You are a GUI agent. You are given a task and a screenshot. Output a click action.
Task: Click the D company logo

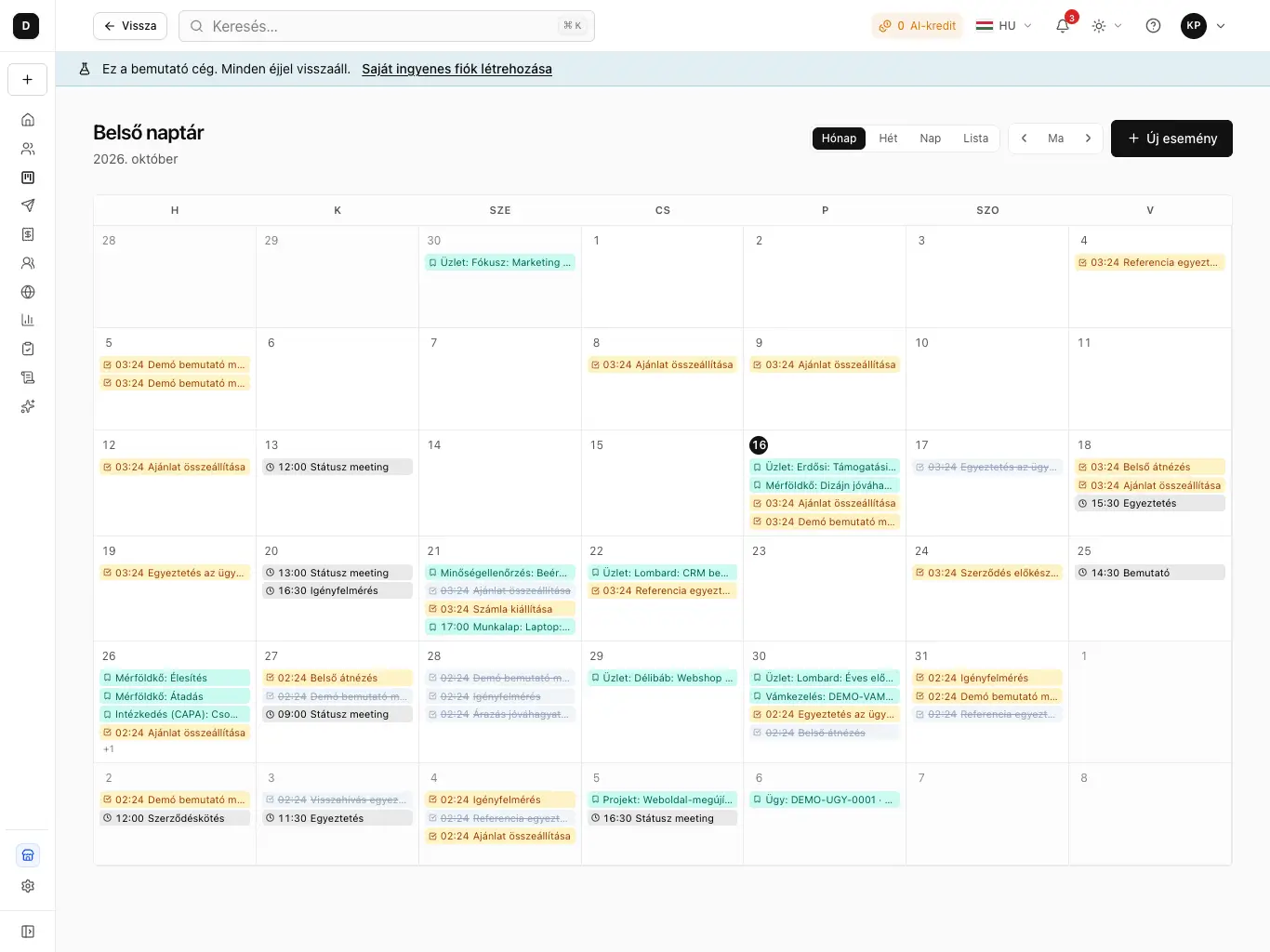click(x=26, y=26)
